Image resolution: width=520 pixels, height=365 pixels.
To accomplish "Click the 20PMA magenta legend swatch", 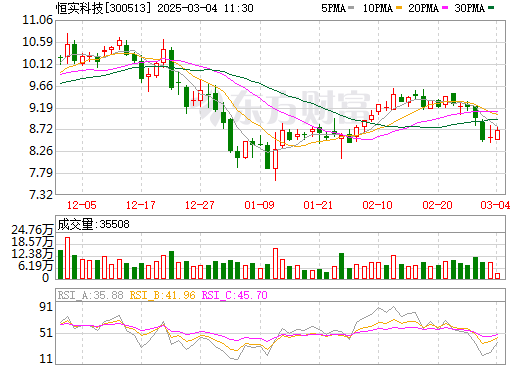I will (x=445, y=8).
